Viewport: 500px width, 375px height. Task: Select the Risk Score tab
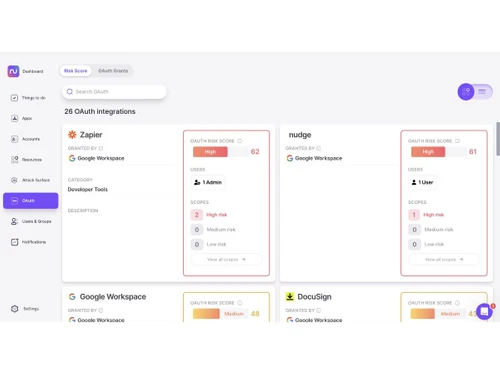pos(76,71)
